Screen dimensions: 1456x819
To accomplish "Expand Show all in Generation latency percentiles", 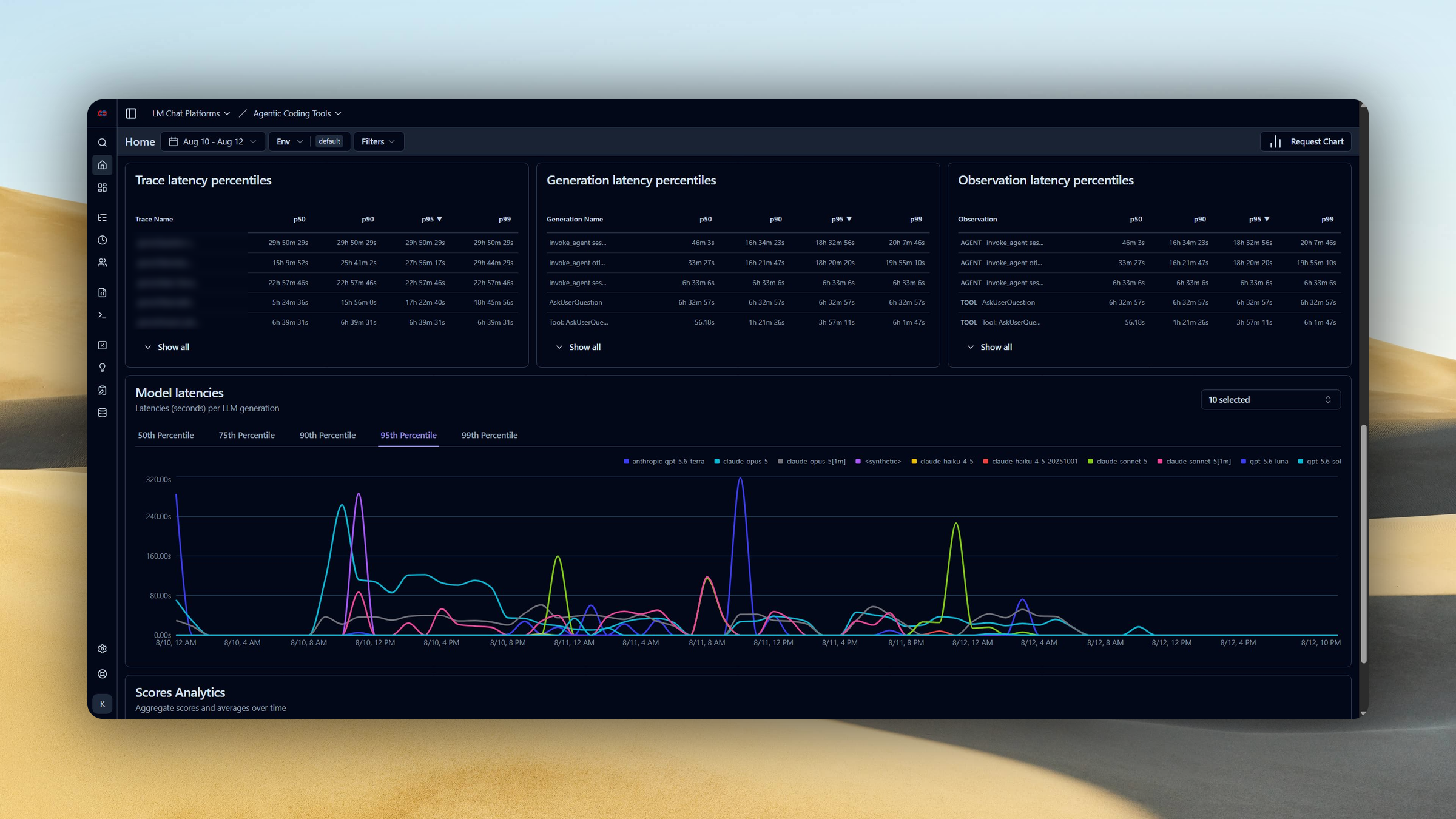I will click(x=578, y=347).
